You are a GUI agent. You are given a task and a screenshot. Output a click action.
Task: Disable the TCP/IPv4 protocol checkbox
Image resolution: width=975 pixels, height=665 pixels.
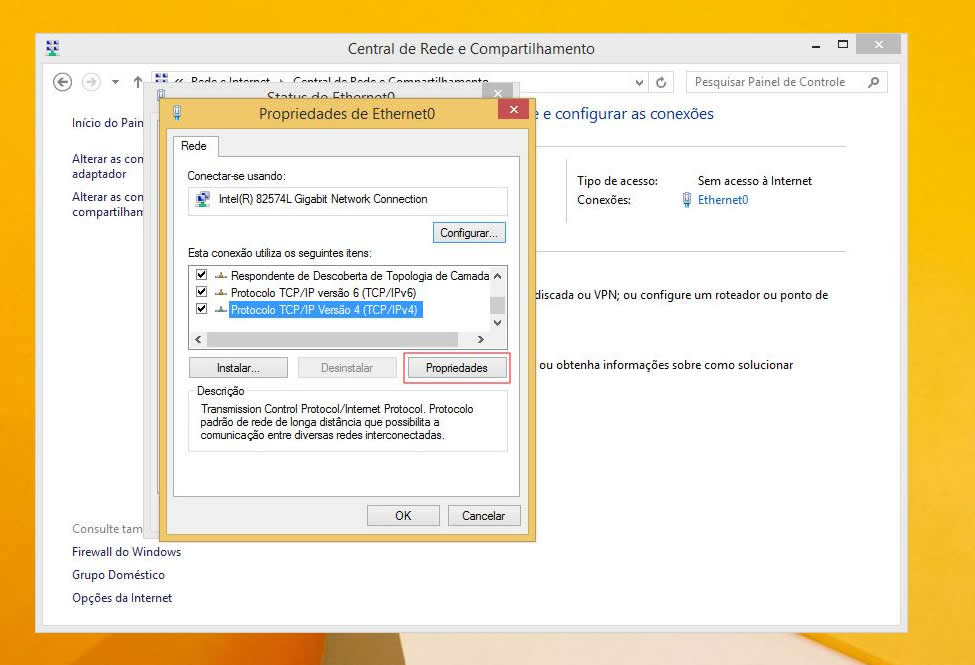(x=202, y=309)
